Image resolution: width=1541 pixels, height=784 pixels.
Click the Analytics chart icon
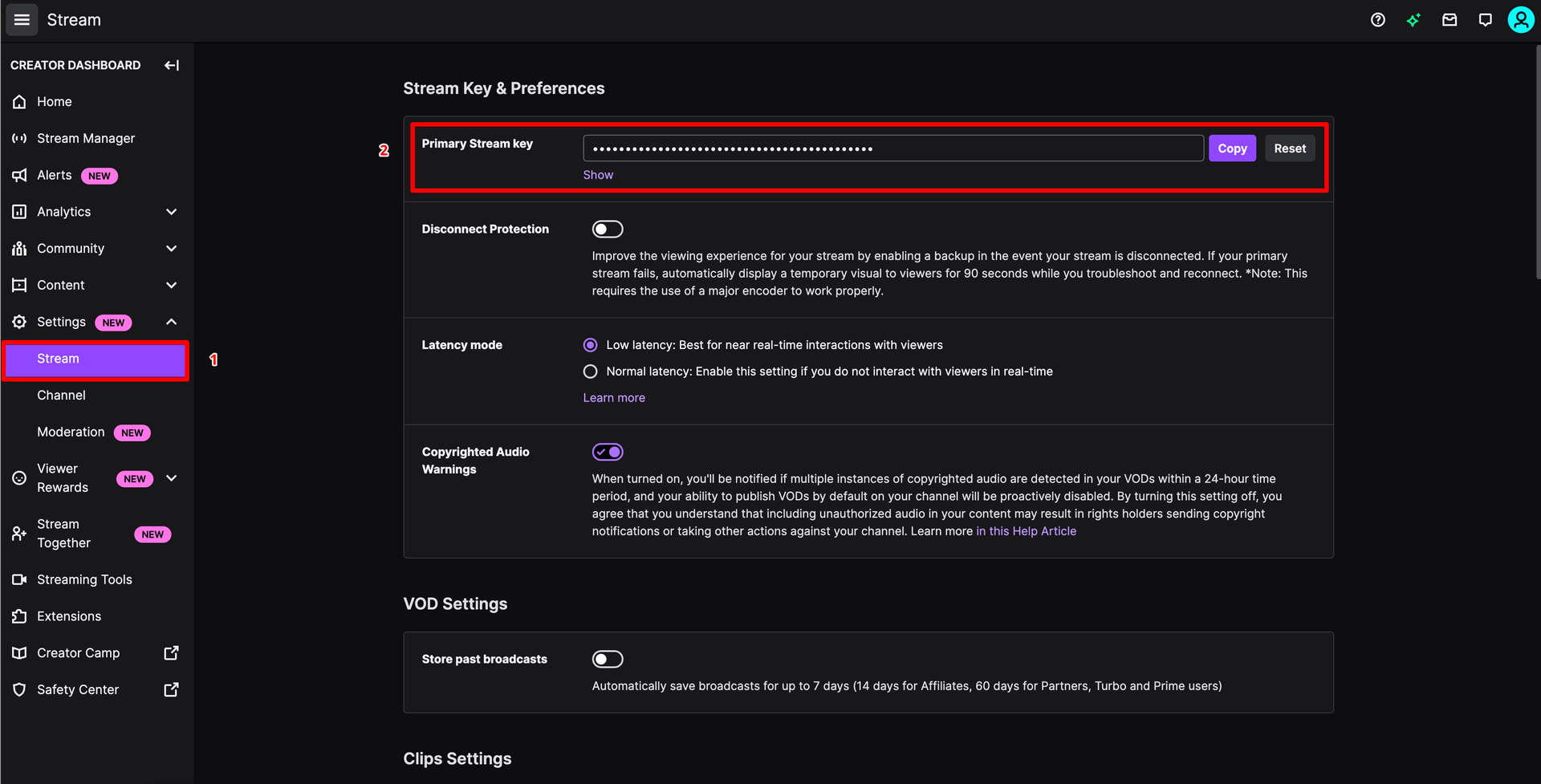(x=19, y=212)
